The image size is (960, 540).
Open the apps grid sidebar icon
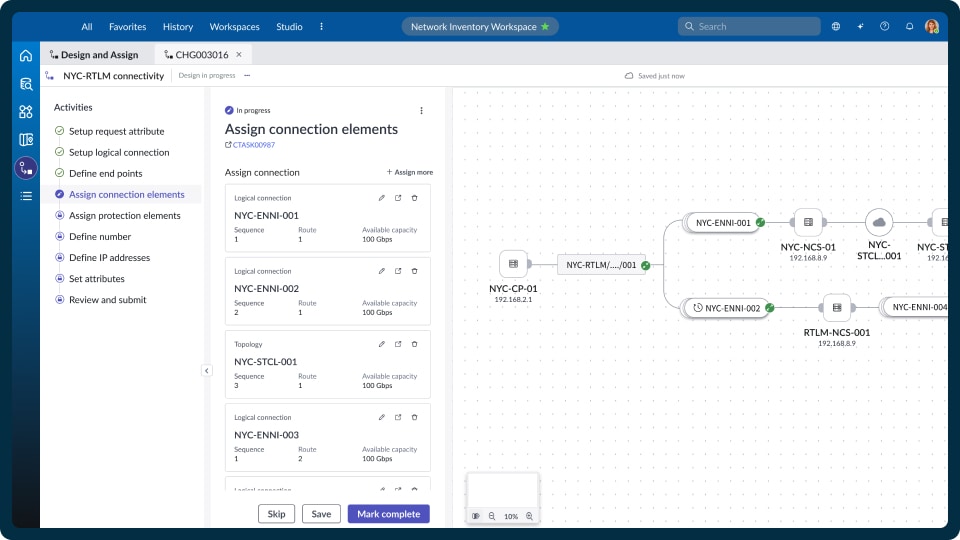26,112
